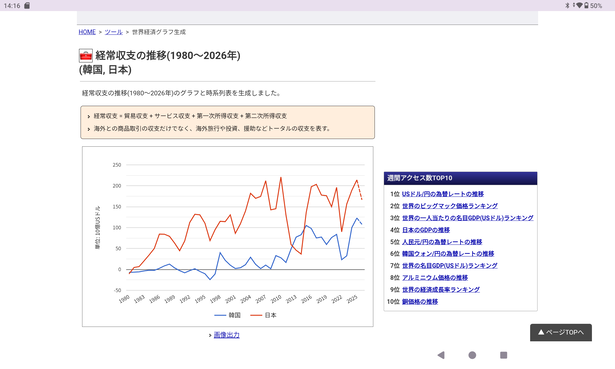This screenshot has height=369, width=615.
Task: Click the 世界経済グラフ生成 breadcrumb text
Action: tap(159, 32)
